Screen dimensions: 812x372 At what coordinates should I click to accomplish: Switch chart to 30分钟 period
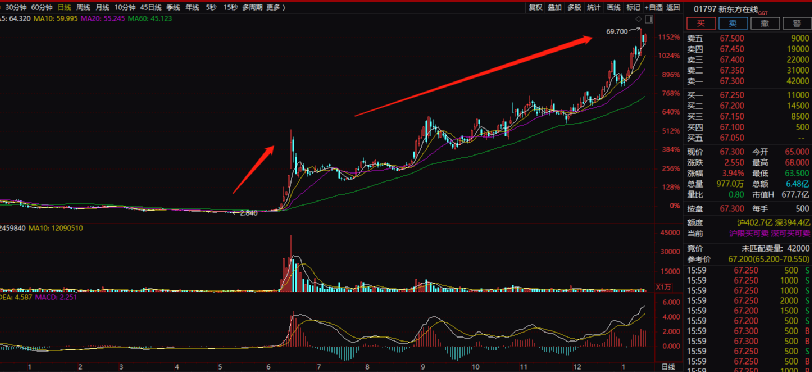coord(15,7)
